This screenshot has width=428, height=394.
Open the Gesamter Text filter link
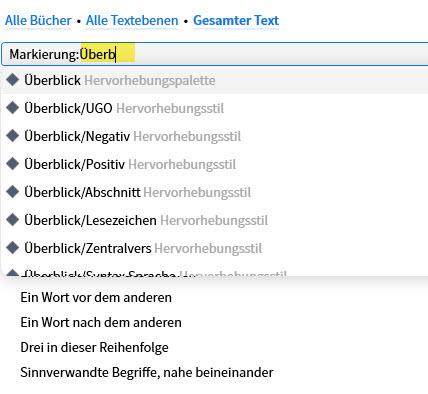[x=236, y=21]
